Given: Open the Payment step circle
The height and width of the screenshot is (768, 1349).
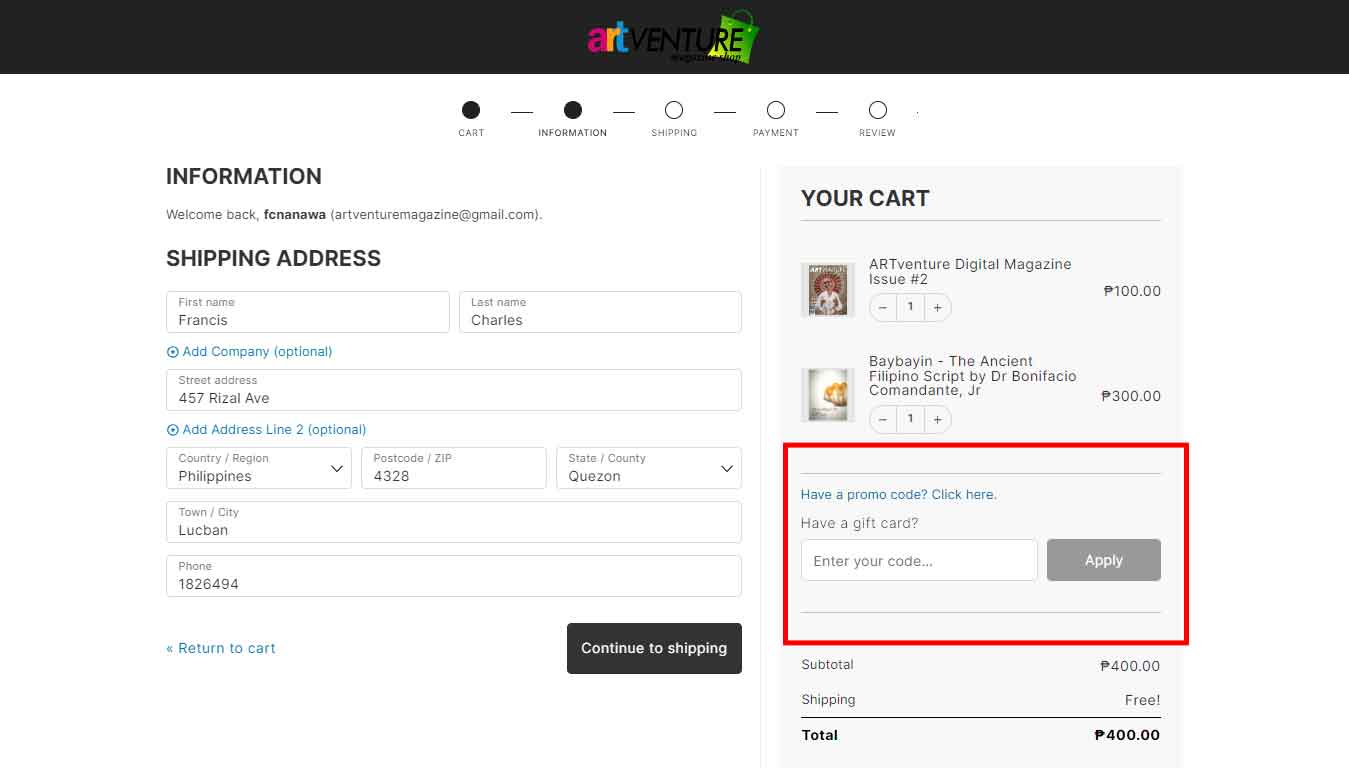Looking at the screenshot, I should pyautogui.click(x=776, y=110).
